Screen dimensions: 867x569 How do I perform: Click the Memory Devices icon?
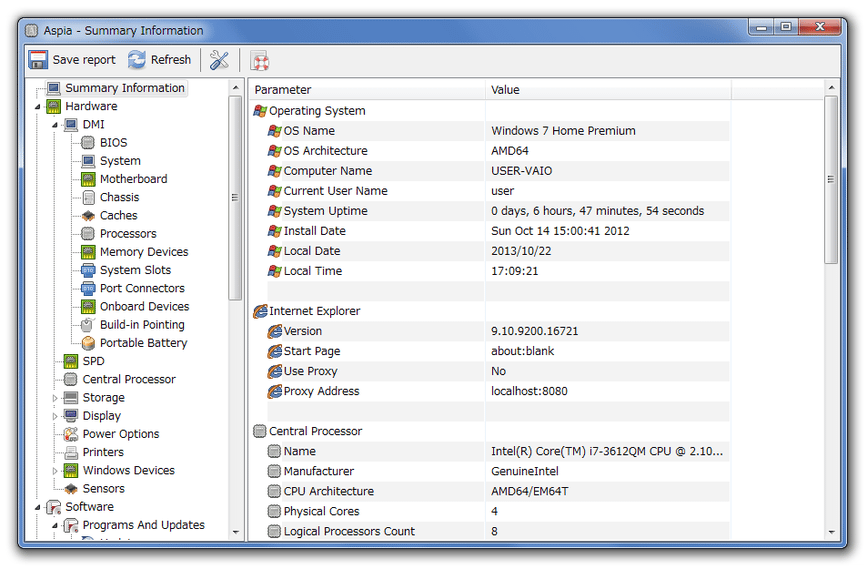[x=88, y=252]
